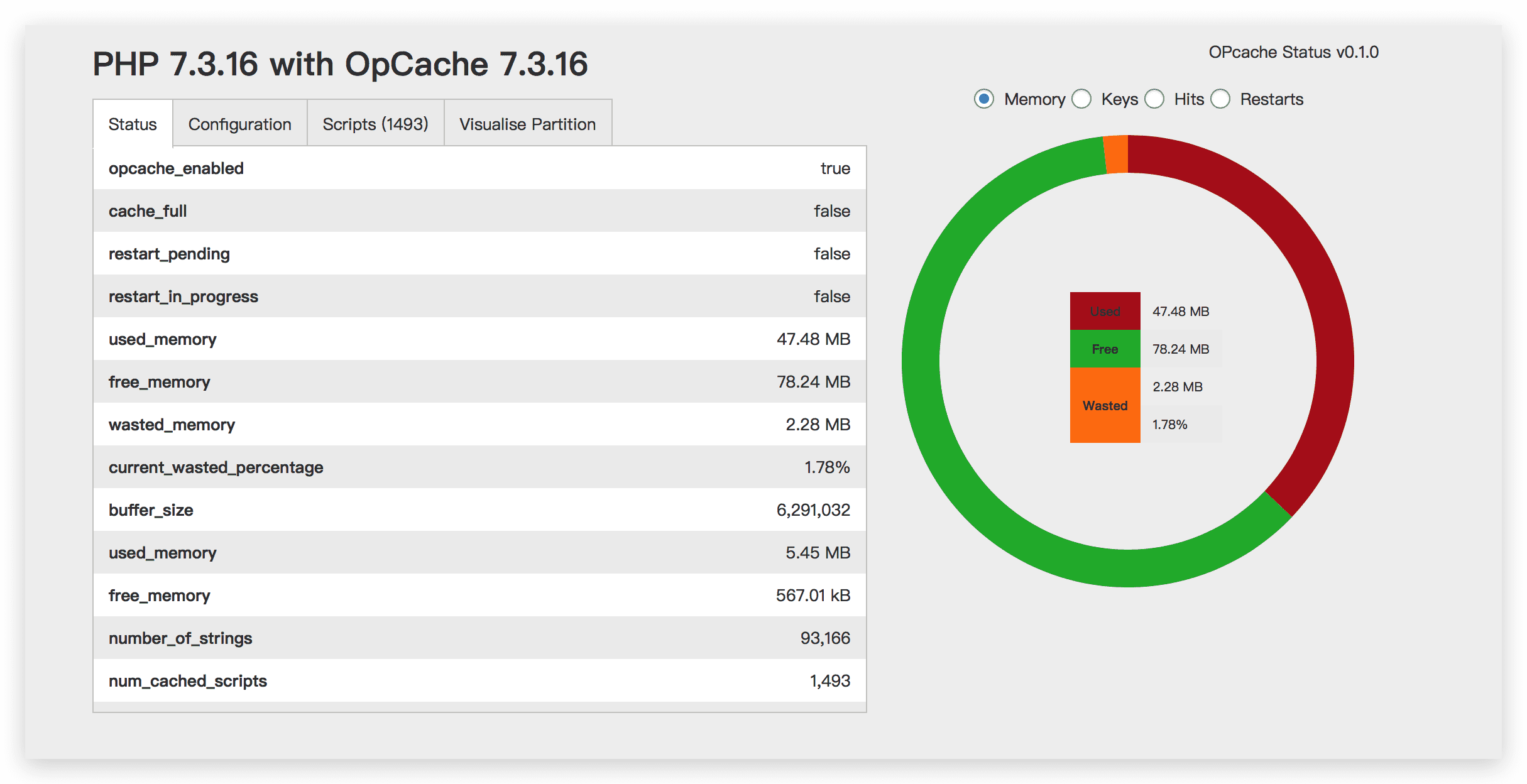
Task: Open the Configuration tab
Action: point(240,124)
